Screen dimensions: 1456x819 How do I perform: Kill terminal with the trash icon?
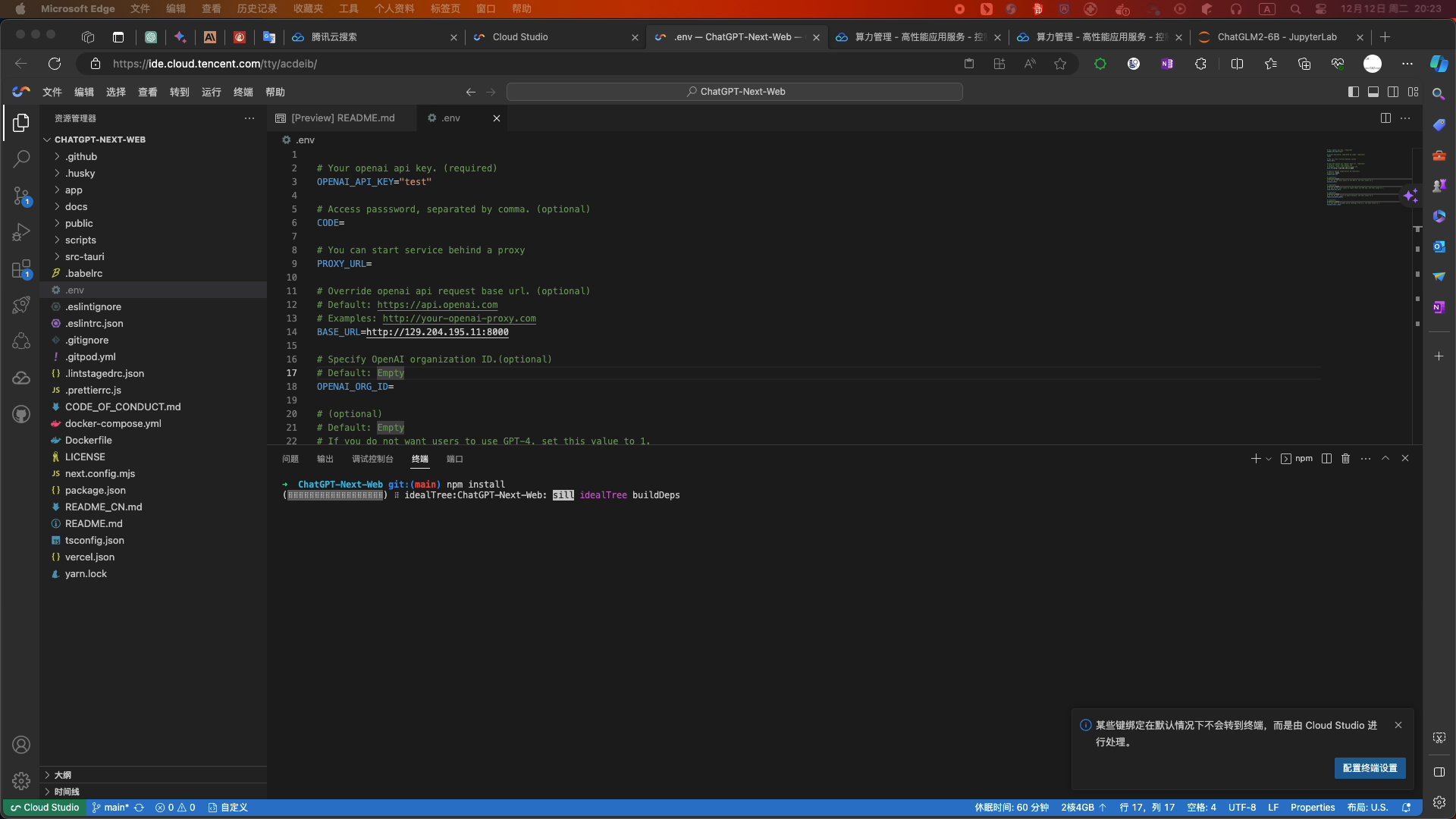click(x=1345, y=459)
